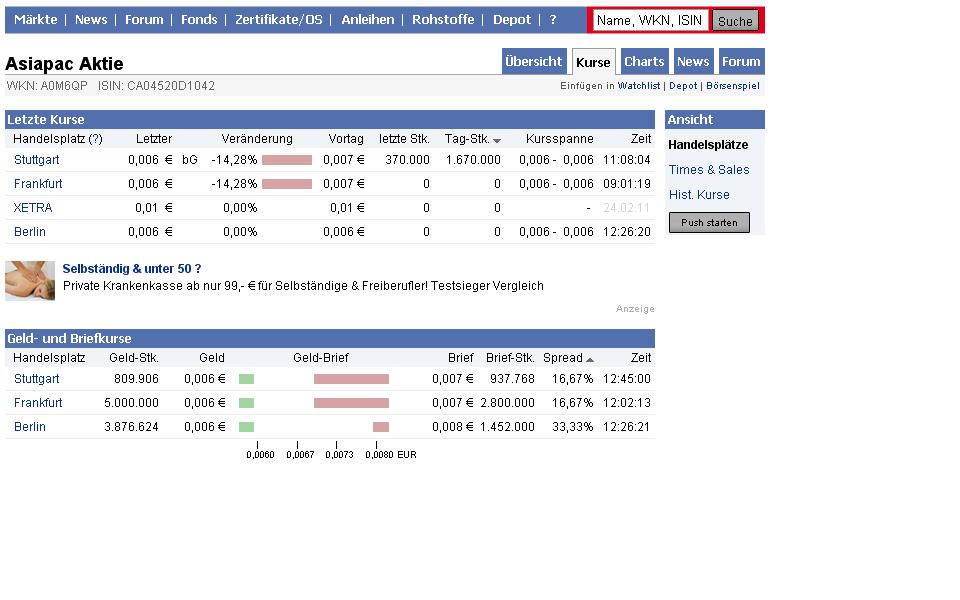Switch to the Charts tab
The height and width of the screenshot is (600, 960).
[643, 61]
